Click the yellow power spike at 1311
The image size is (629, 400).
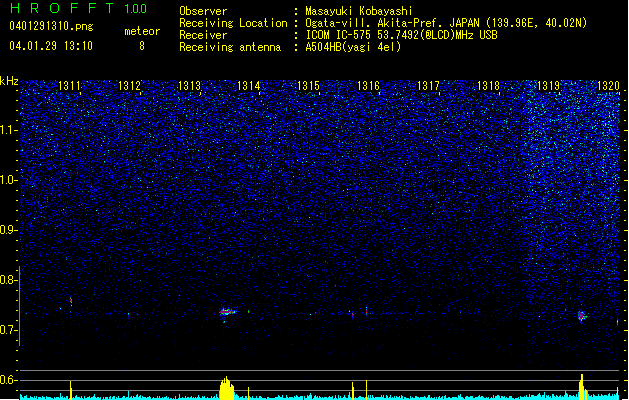[71, 390]
